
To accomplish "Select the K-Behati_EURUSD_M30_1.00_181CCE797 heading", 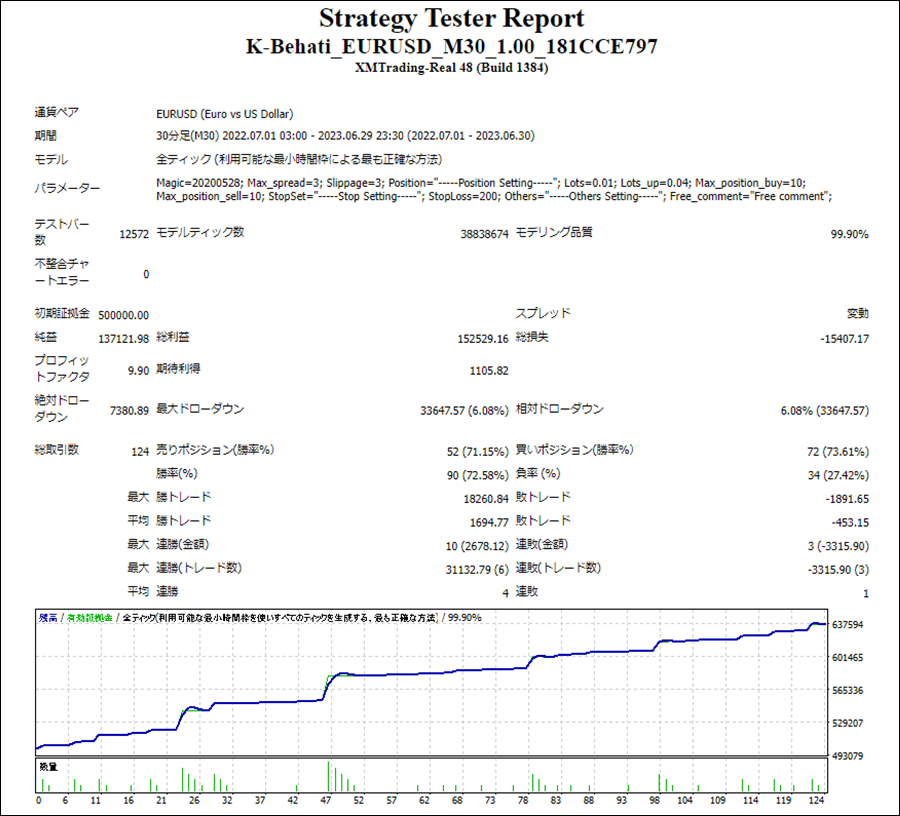I will [452, 46].
